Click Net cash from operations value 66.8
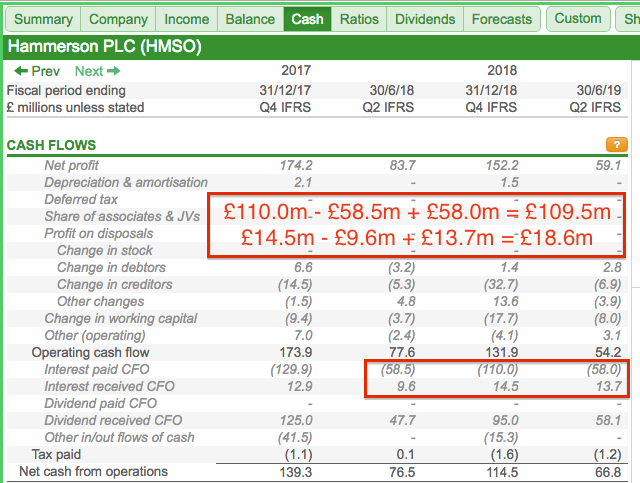Screen dimensions: 640x483 click(608, 472)
